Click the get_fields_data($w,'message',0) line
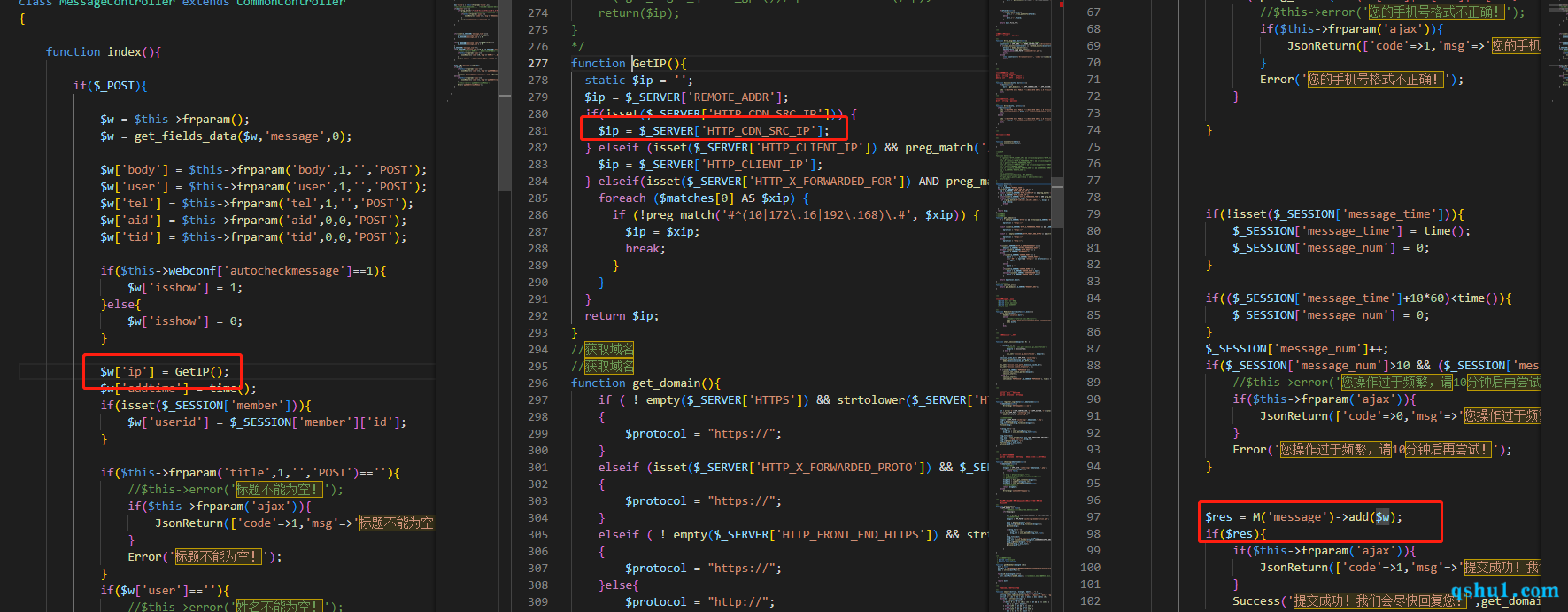The width and height of the screenshot is (1568, 612). click(x=226, y=136)
